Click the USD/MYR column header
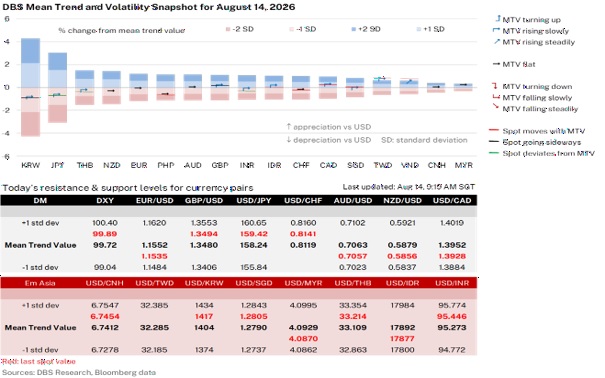This screenshot has height=378, width=605. click(303, 283)
